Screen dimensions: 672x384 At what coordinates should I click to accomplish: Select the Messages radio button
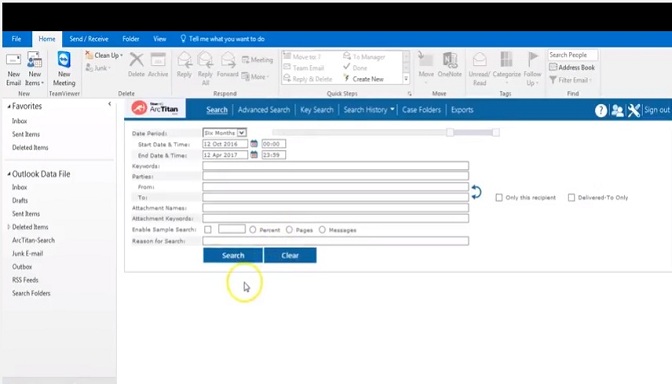point(322,230)
